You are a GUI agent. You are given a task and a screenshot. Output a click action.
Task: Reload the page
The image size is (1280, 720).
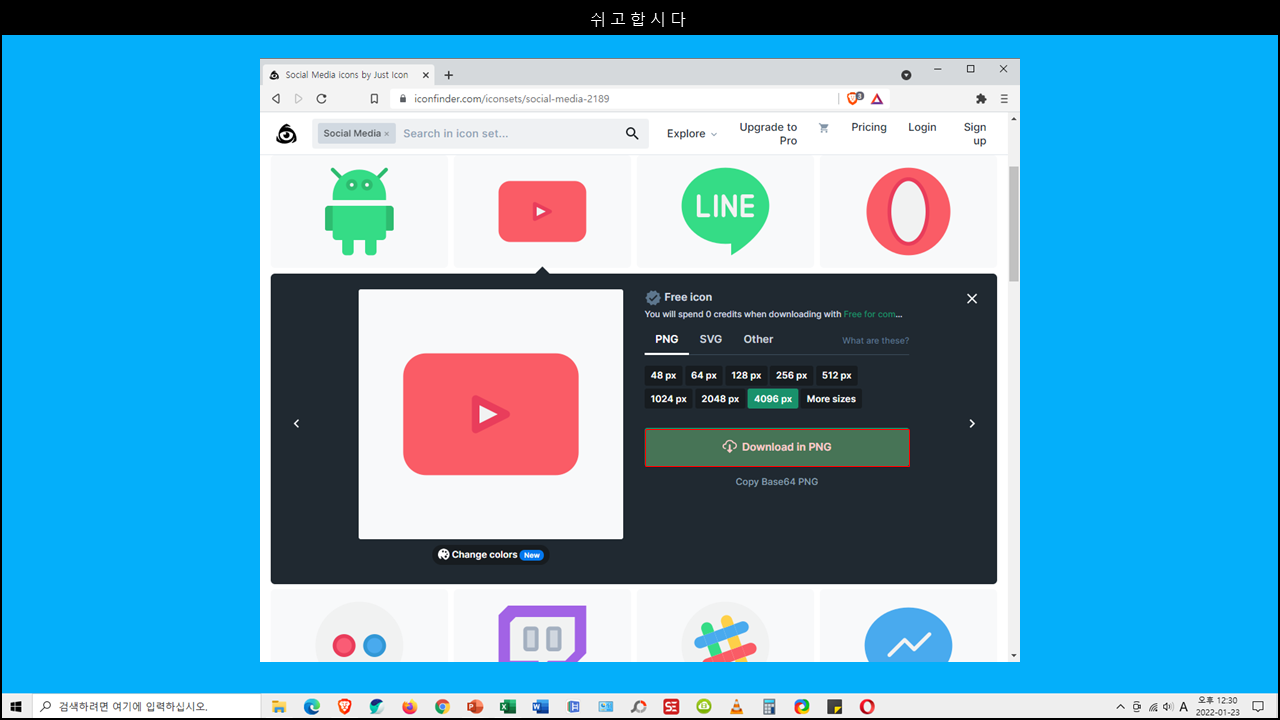(321, 99)
